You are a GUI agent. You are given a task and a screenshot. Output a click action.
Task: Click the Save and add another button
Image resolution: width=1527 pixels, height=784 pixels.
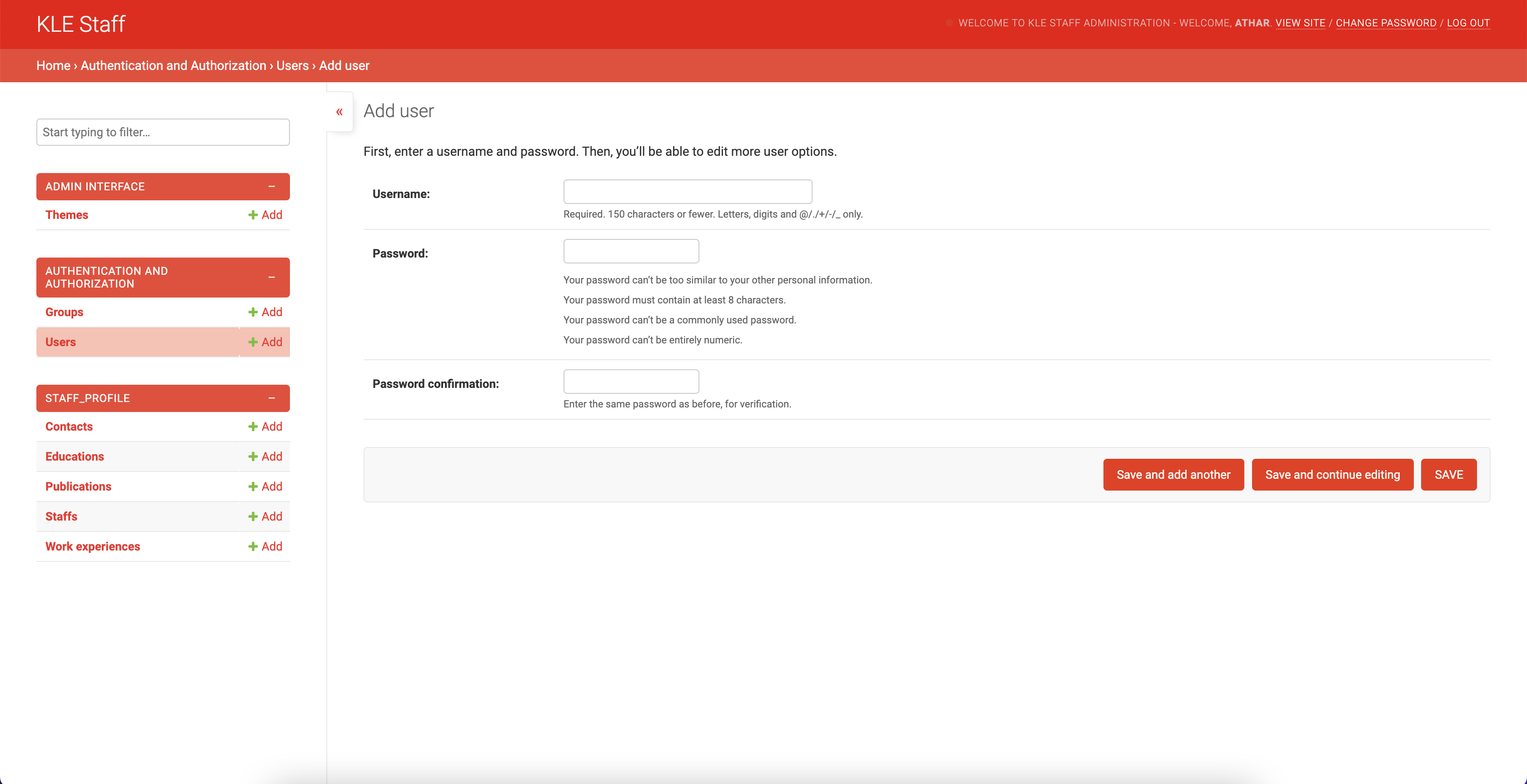click(x=1173, y=474)
